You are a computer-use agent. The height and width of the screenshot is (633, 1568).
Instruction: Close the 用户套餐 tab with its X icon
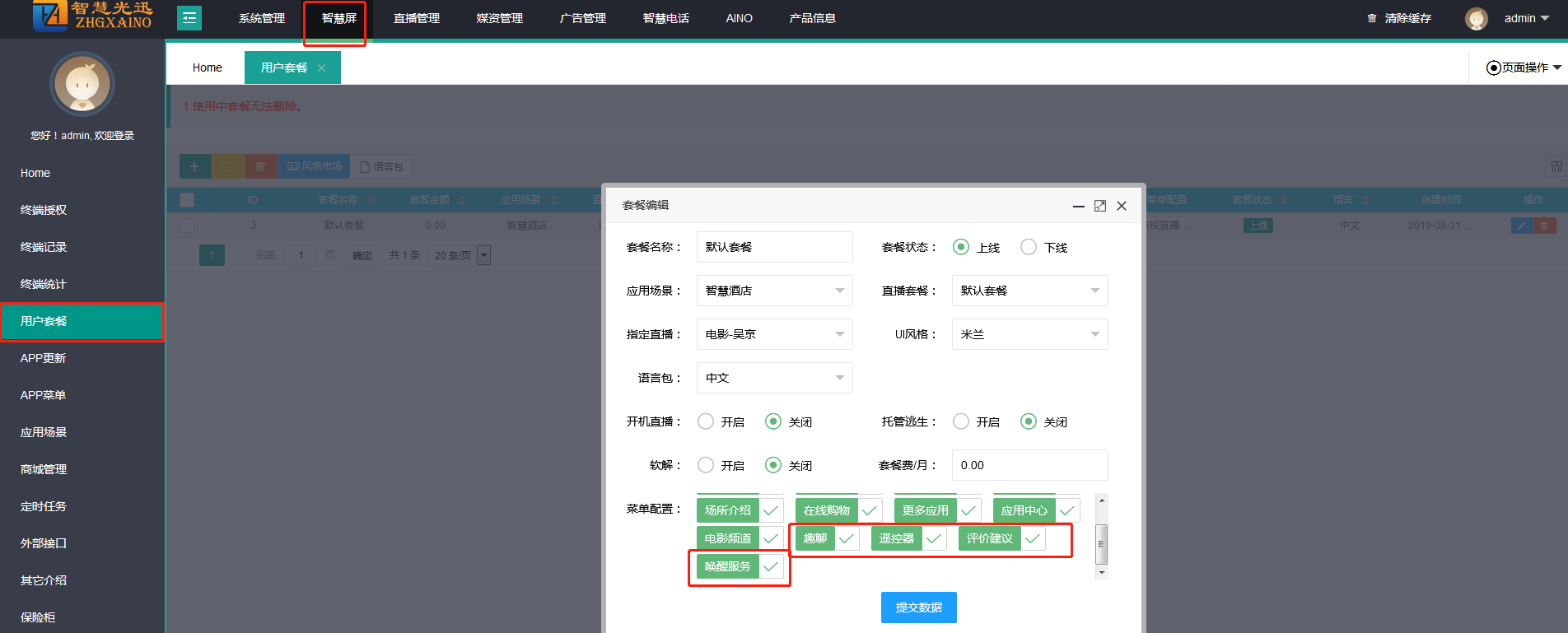[321, 68]
